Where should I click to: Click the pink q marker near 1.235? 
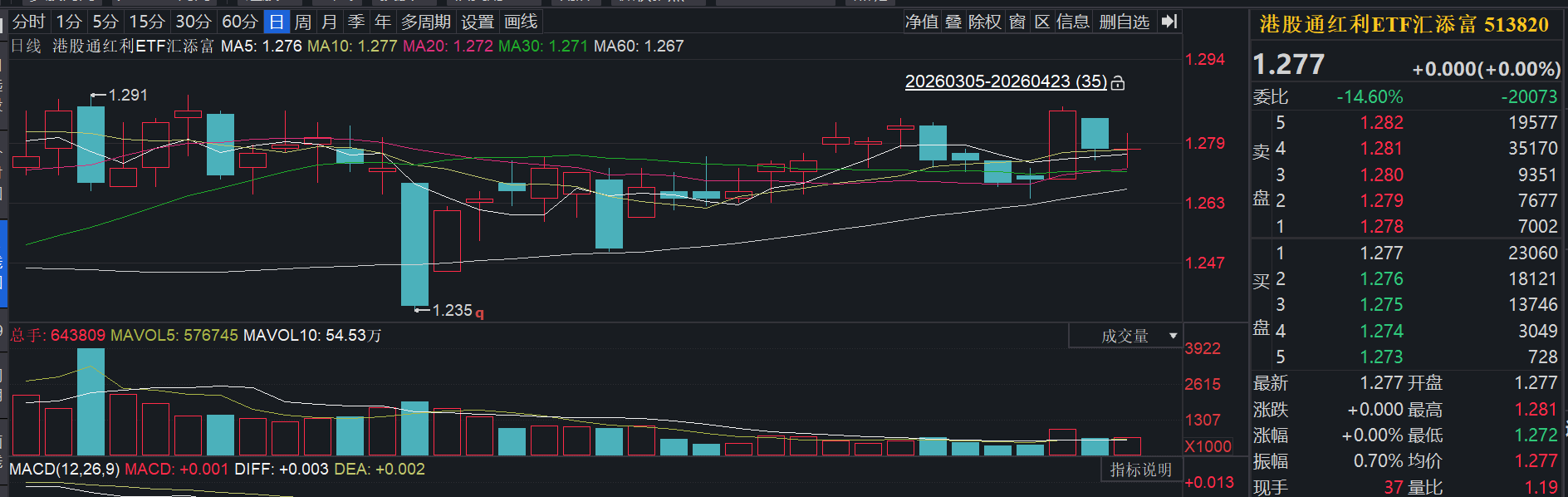pos(479,312)
